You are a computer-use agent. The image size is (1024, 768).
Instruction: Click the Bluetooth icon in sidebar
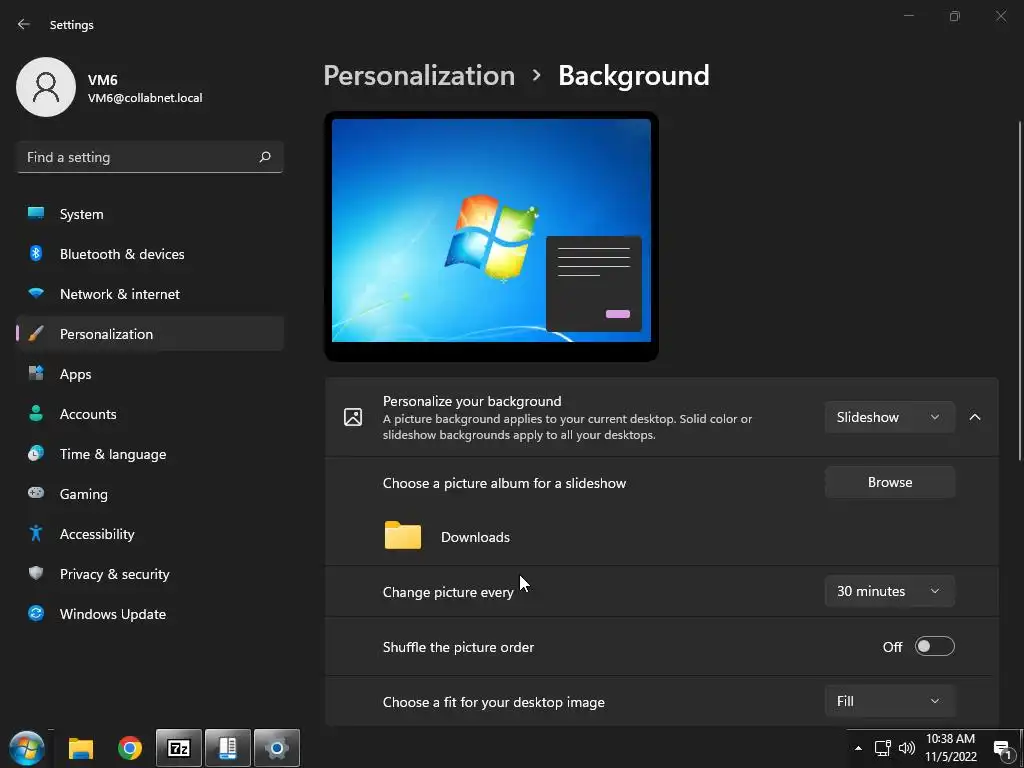pyautogui.click(x=36, y=253)
